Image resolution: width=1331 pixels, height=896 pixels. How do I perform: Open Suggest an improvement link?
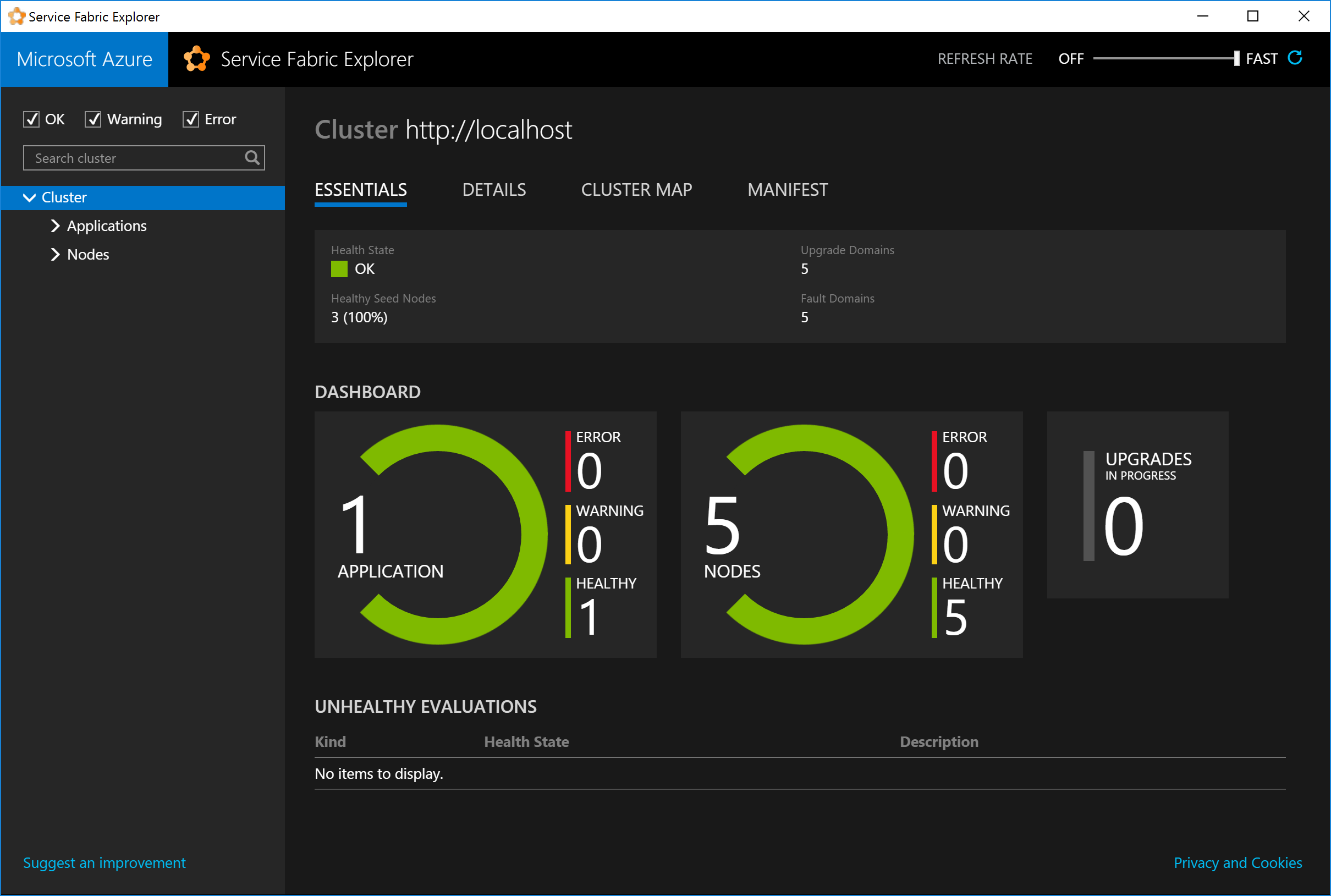pos(105,863)
